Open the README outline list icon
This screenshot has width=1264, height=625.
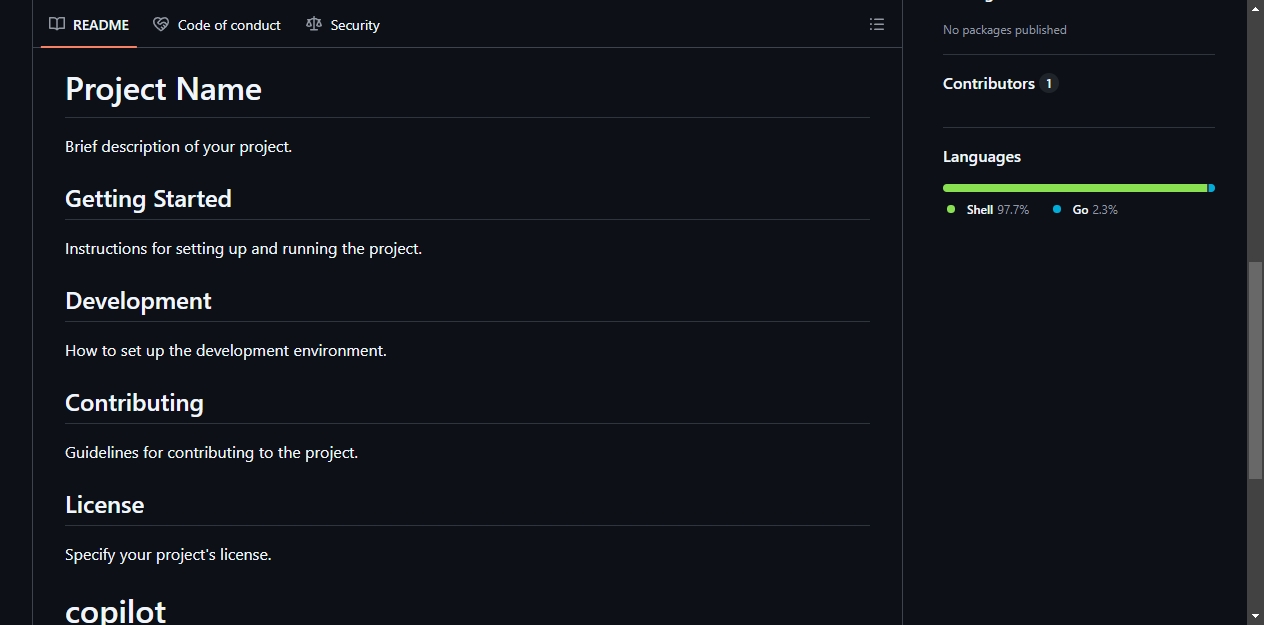[x=877, y=25]
